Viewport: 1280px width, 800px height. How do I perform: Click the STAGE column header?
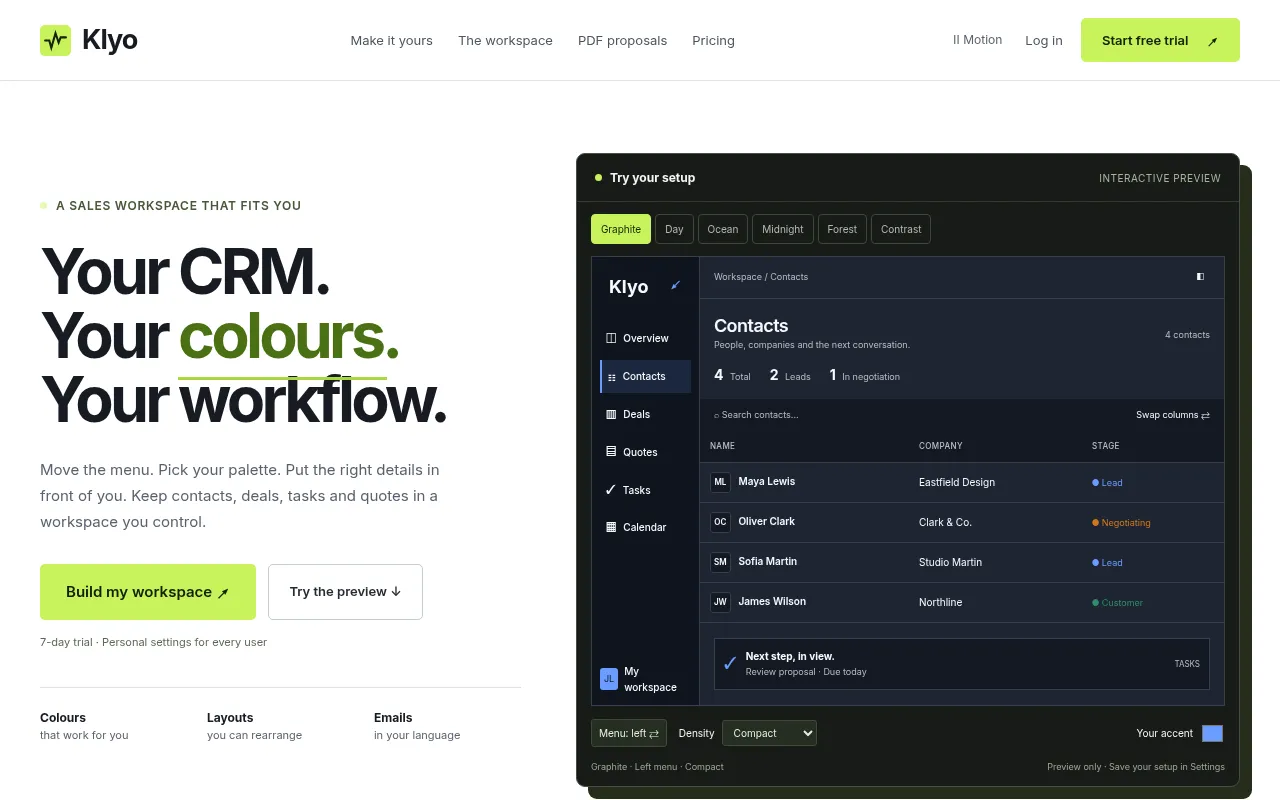[1105, 446]
